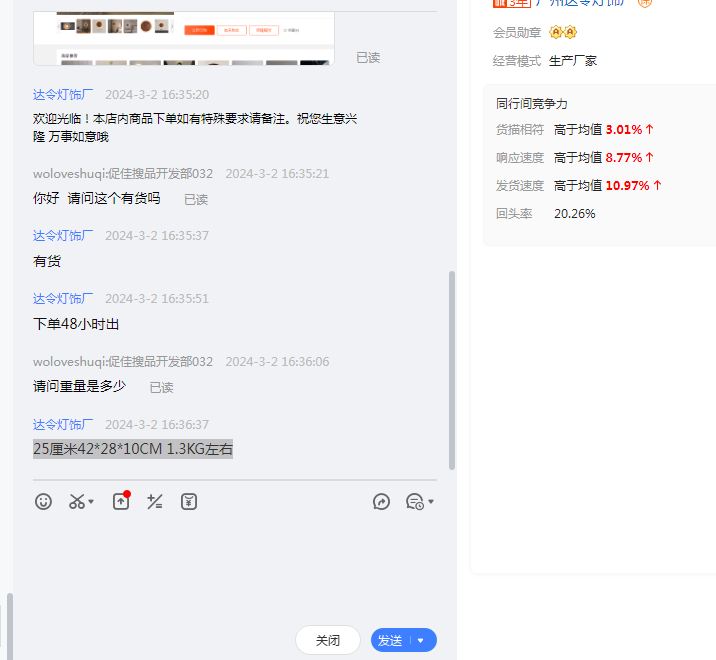Open the emoji picker in chat toolbar
Screen dimensions: 716x660
[43, 502]
